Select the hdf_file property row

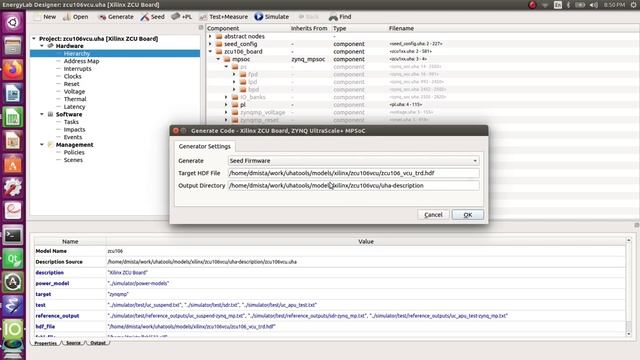coord(330,327)
